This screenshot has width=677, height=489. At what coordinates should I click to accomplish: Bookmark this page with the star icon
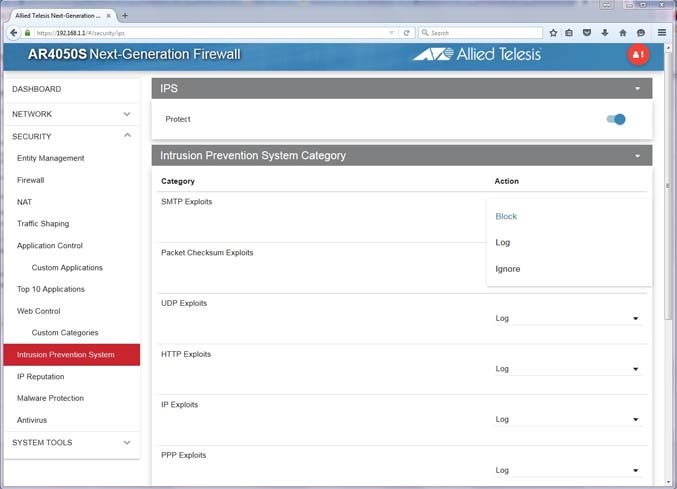pyautogui.click(x=553, y=33)
